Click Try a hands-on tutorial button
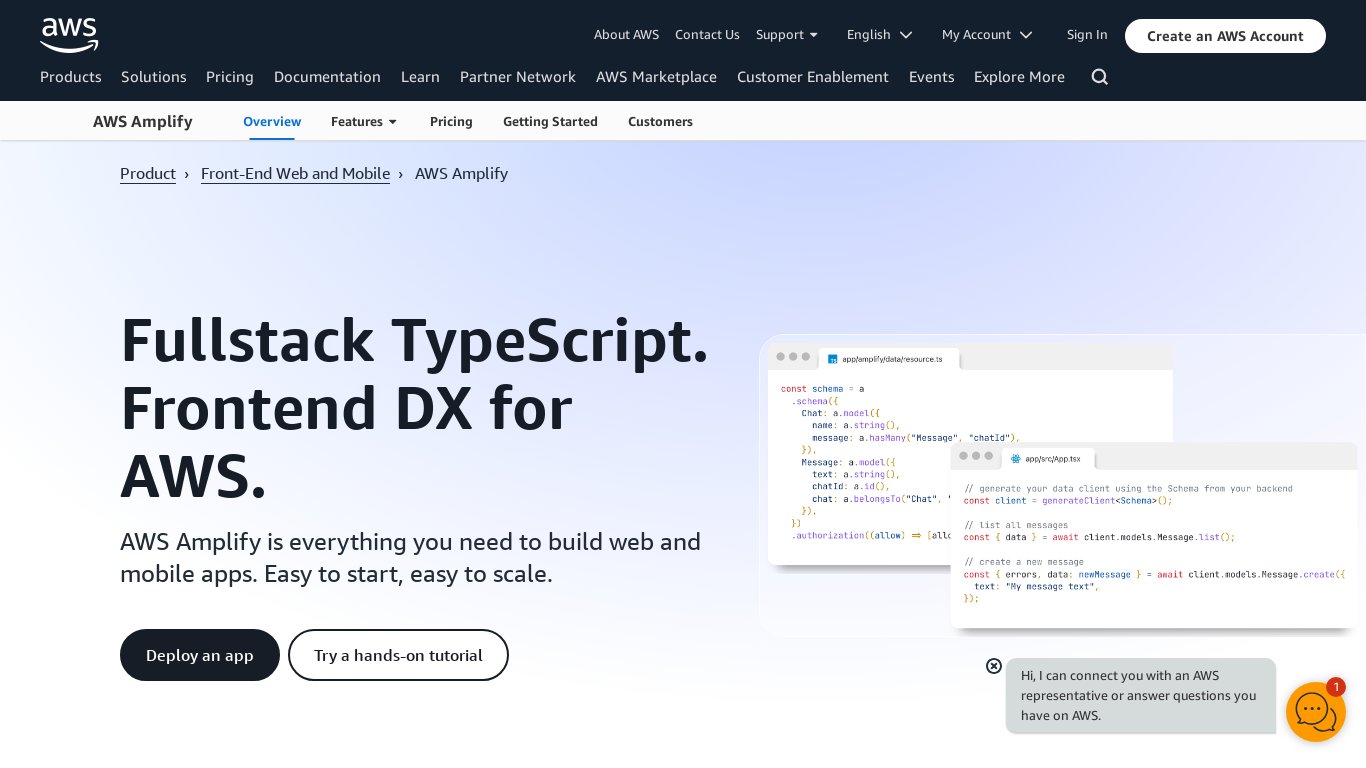Screen dimensions: 1366x768 [x=398, y=655]
